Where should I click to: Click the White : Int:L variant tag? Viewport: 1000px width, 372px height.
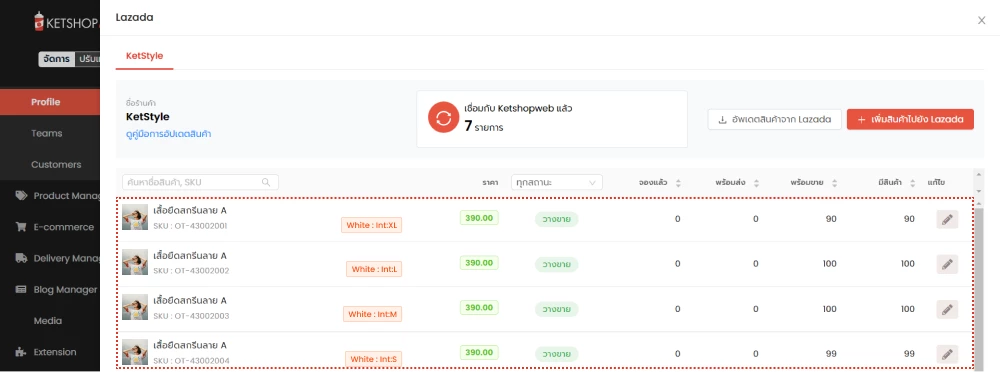pos(374,269)
